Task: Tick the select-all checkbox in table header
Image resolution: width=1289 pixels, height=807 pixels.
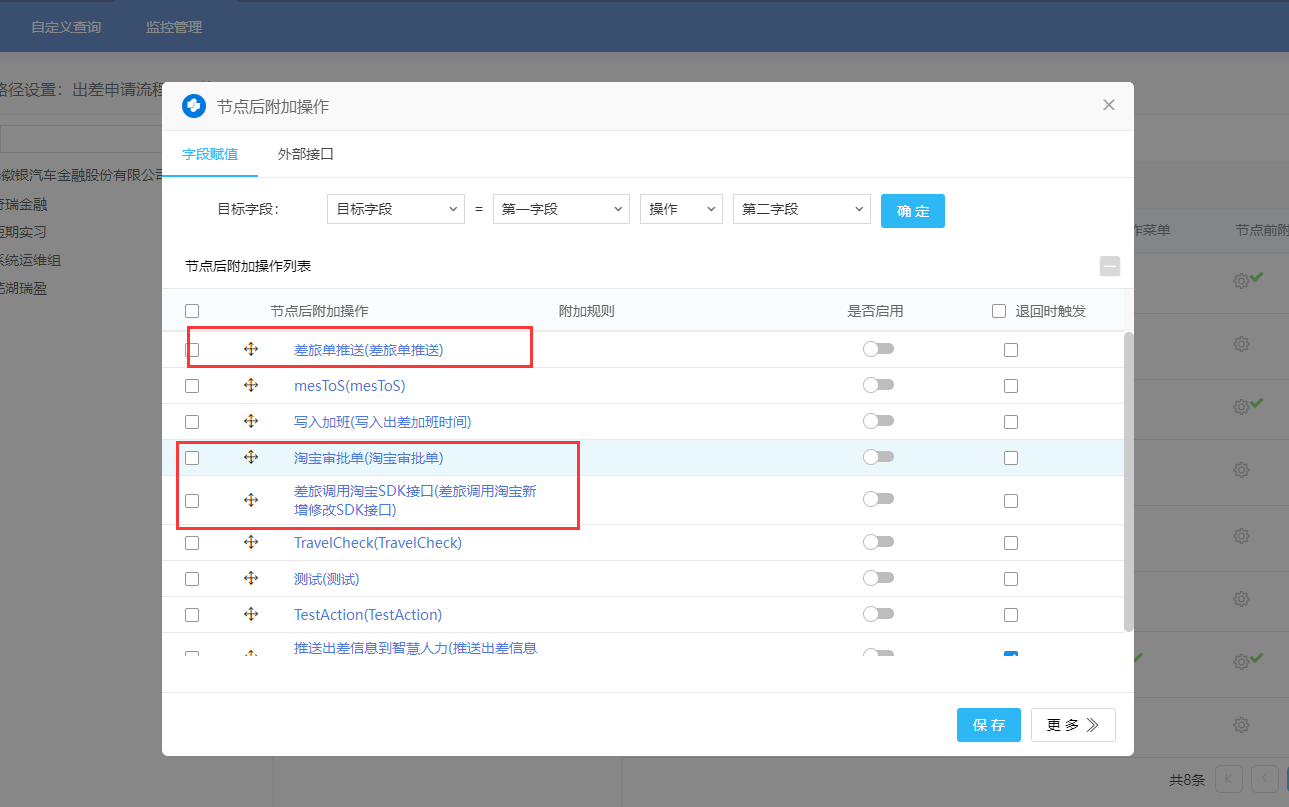Action: click(192, 311)
